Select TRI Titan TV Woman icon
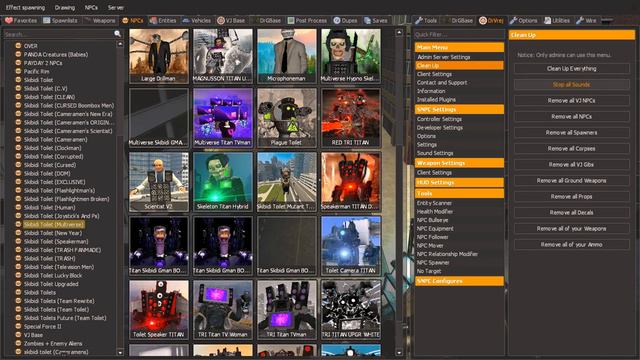The image size is (640, 360). click(223, 310)
